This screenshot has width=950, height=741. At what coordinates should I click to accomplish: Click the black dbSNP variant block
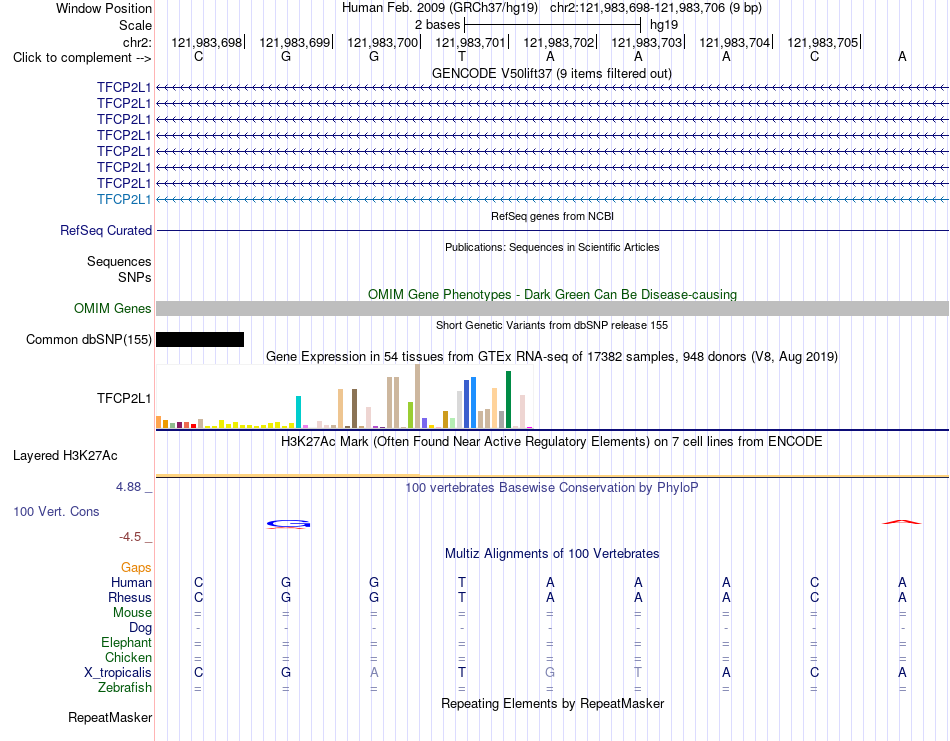click(200, 339)
